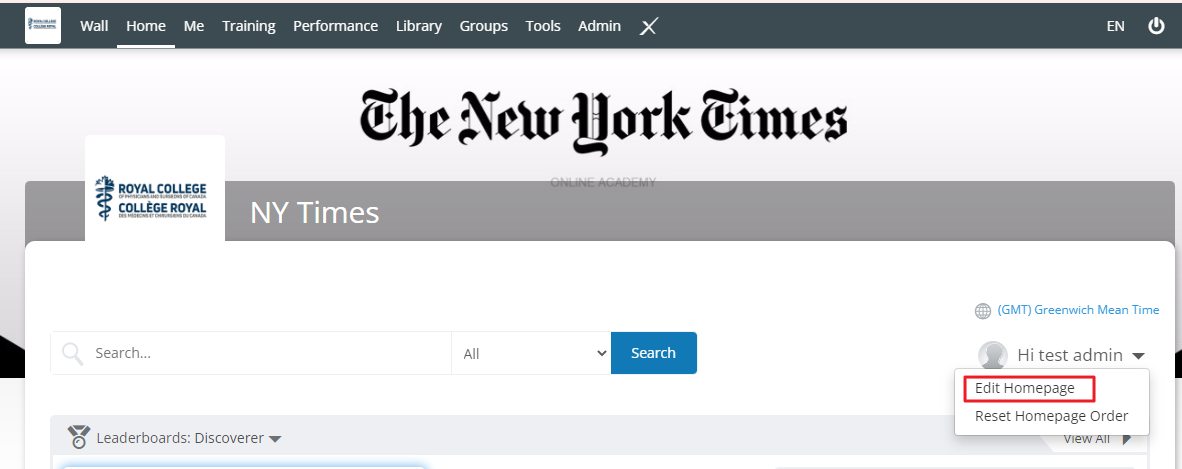This screenshot has height=469, width=1182.
Task: Go to the Home tab
Action: point(145,26)
